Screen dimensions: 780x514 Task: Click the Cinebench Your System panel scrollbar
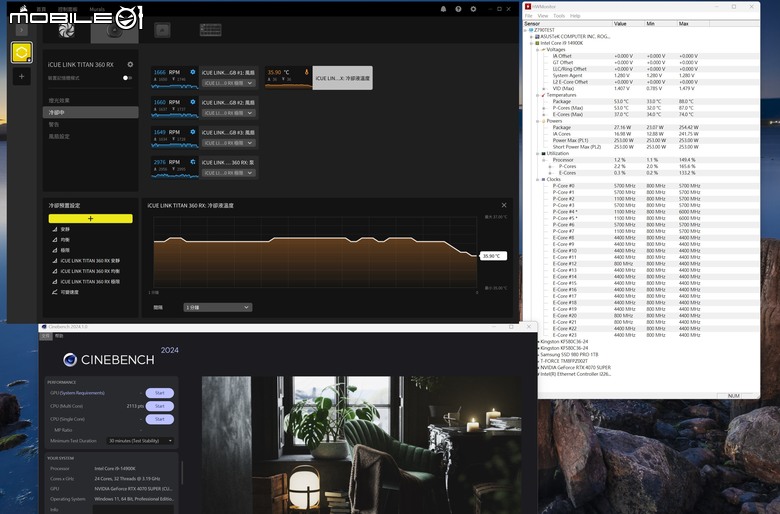(x=182, y=473)
